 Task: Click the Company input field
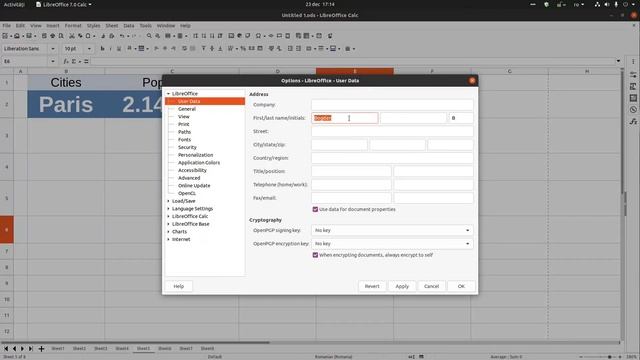point(392,104)
